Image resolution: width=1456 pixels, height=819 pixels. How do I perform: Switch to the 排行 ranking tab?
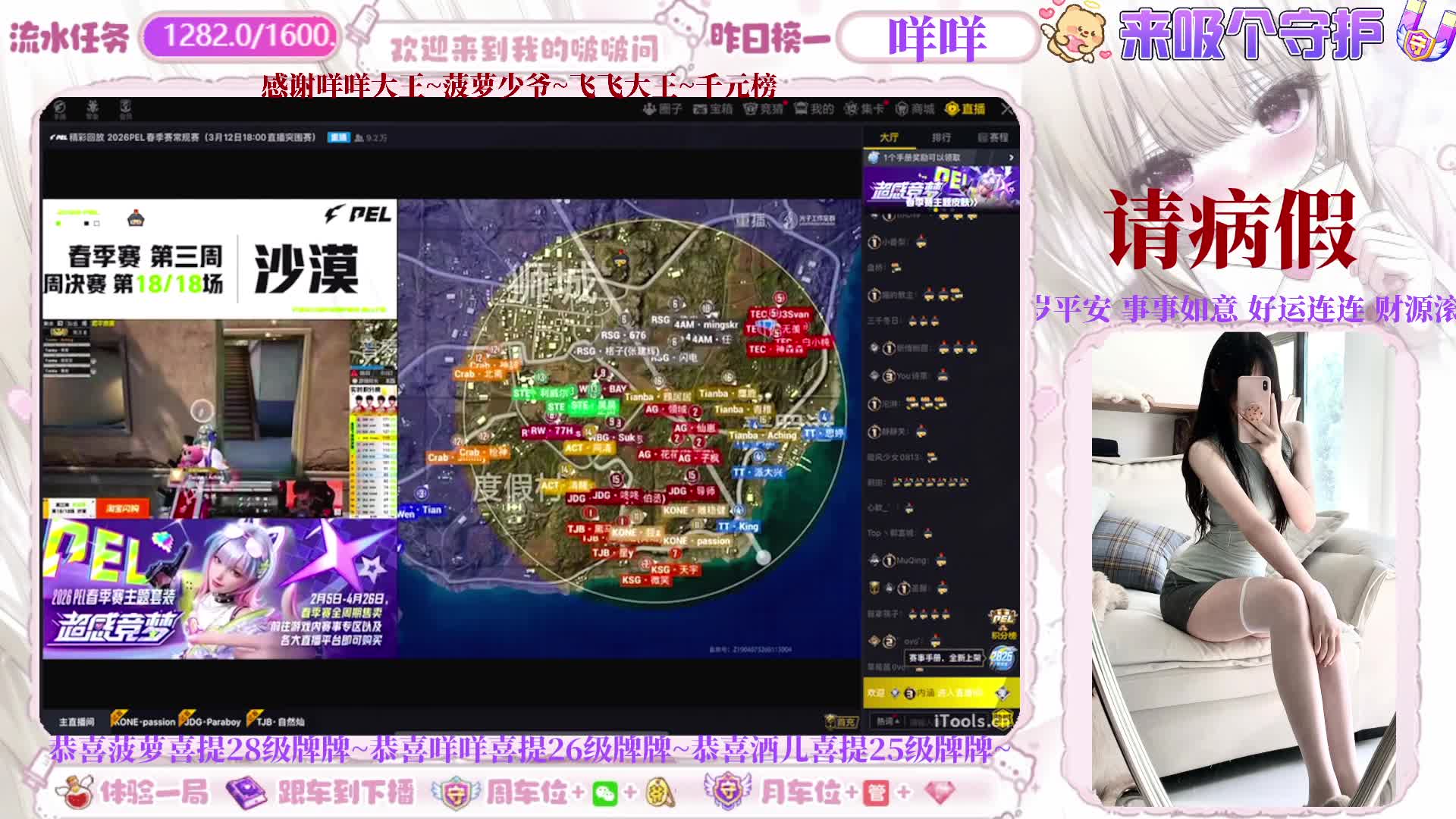941,137
